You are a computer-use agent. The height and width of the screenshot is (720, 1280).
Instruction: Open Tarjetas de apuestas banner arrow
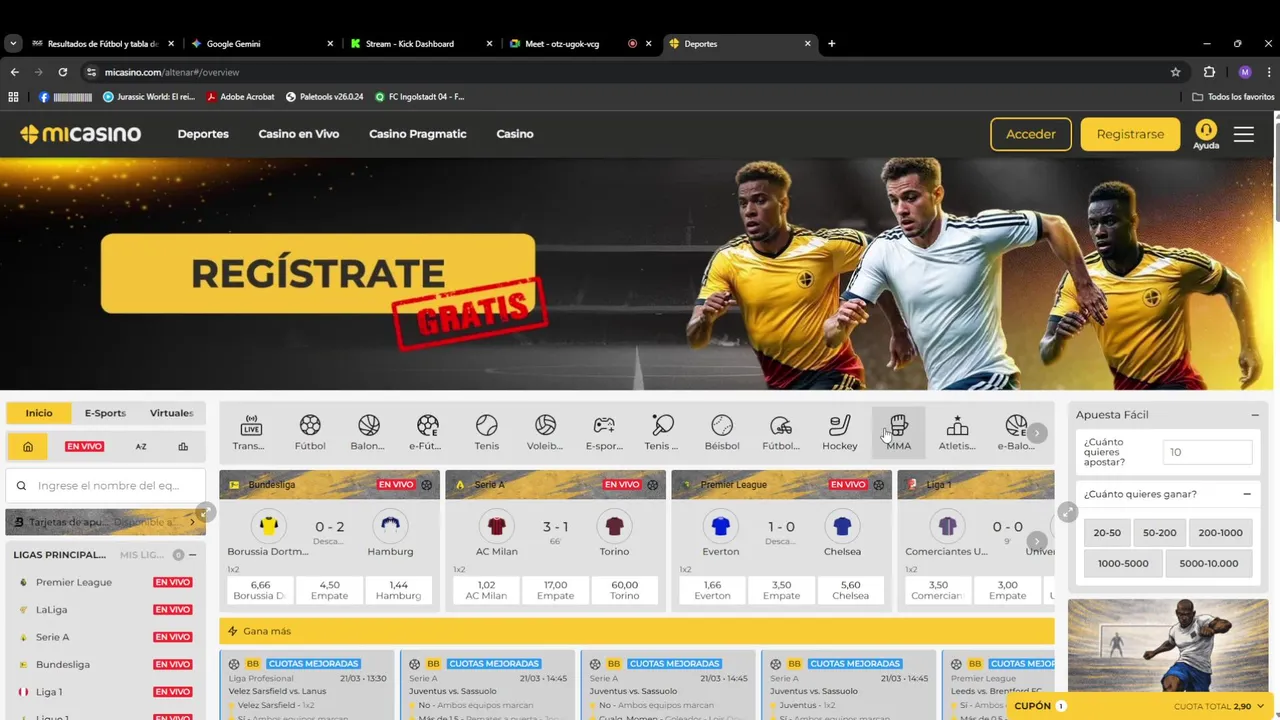pyautogui.click(x=193, y=522)
